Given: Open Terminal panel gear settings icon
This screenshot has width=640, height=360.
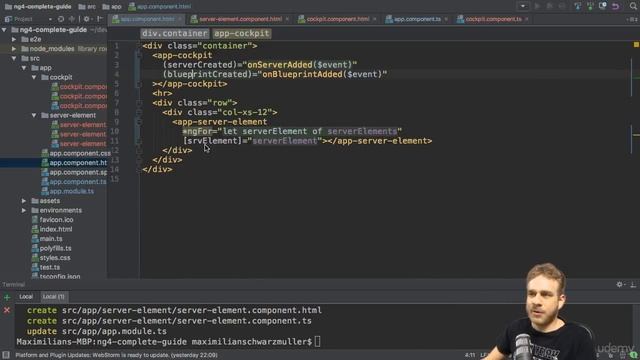Looking at the screenshot, I should 620,284.
